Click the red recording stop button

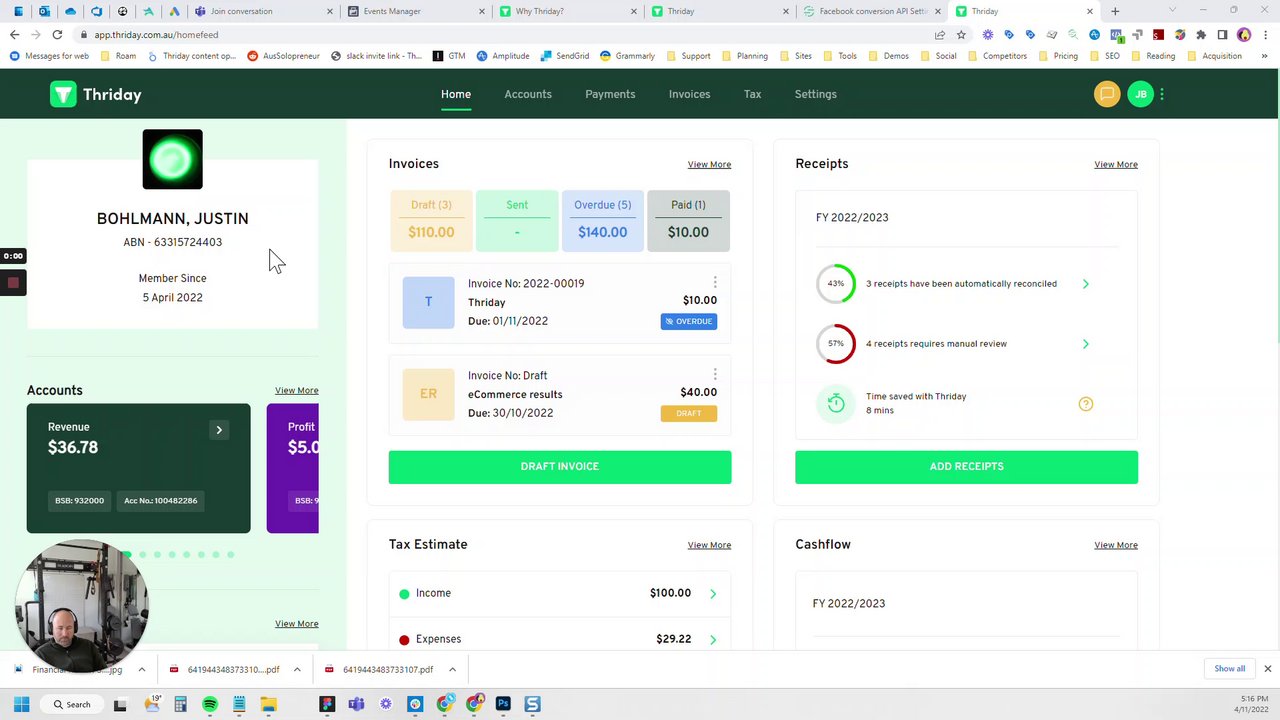point(13,283)
